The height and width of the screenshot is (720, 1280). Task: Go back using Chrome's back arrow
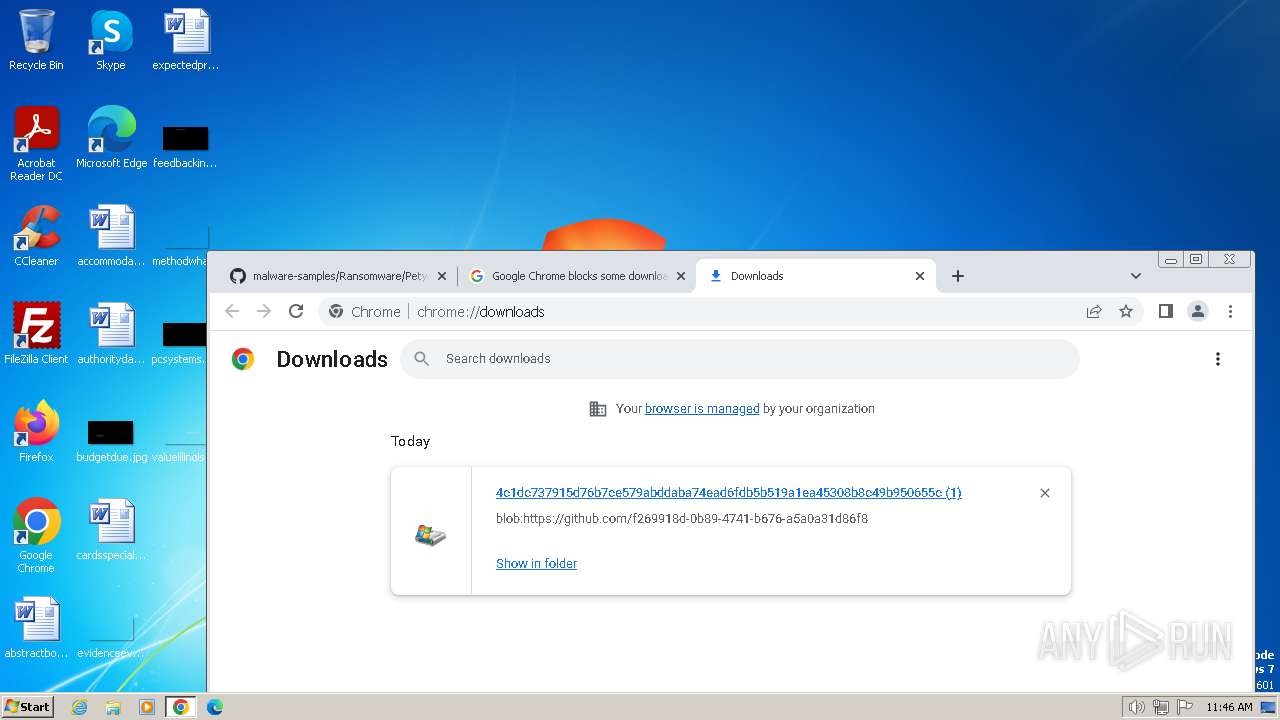tap(232, 311)
